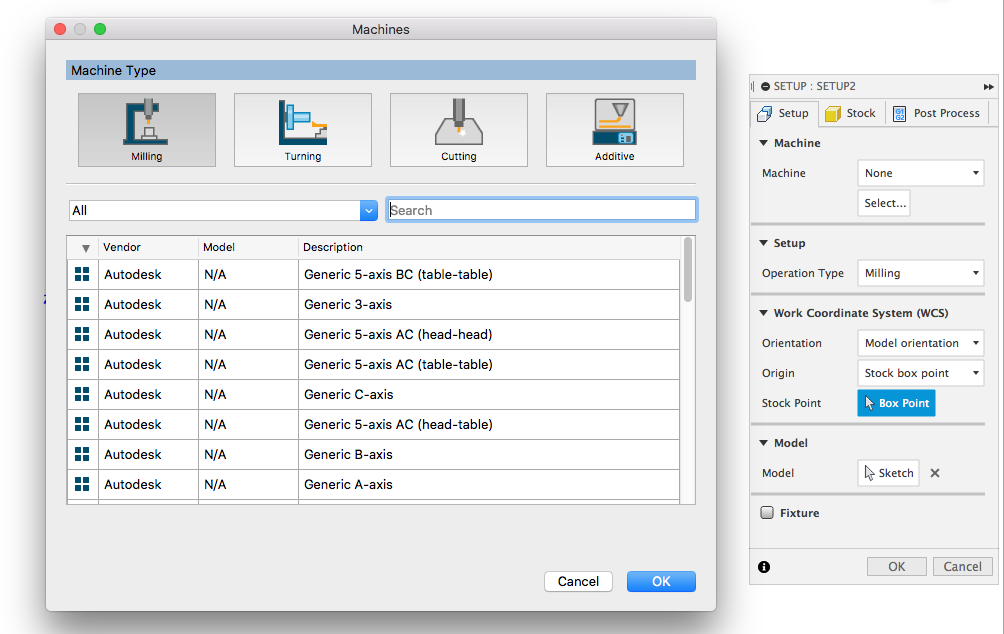
Task: Open the Orientation Model orientation dropdown
Action: pyautogui.click(x=921, y=343)
